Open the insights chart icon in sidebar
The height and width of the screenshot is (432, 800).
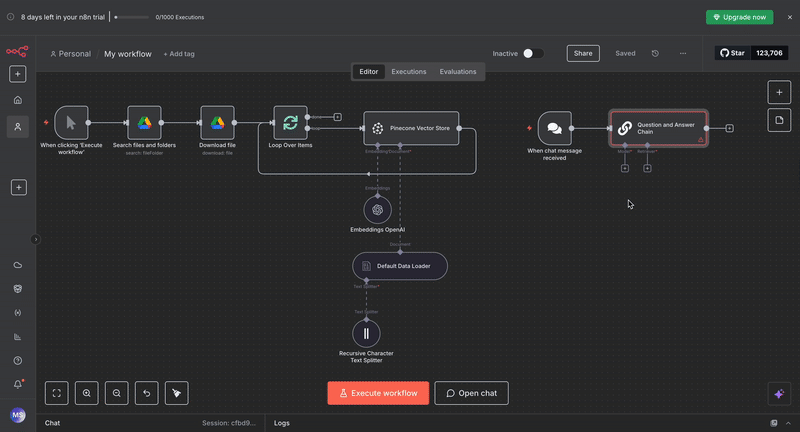[x=18, y=337]
